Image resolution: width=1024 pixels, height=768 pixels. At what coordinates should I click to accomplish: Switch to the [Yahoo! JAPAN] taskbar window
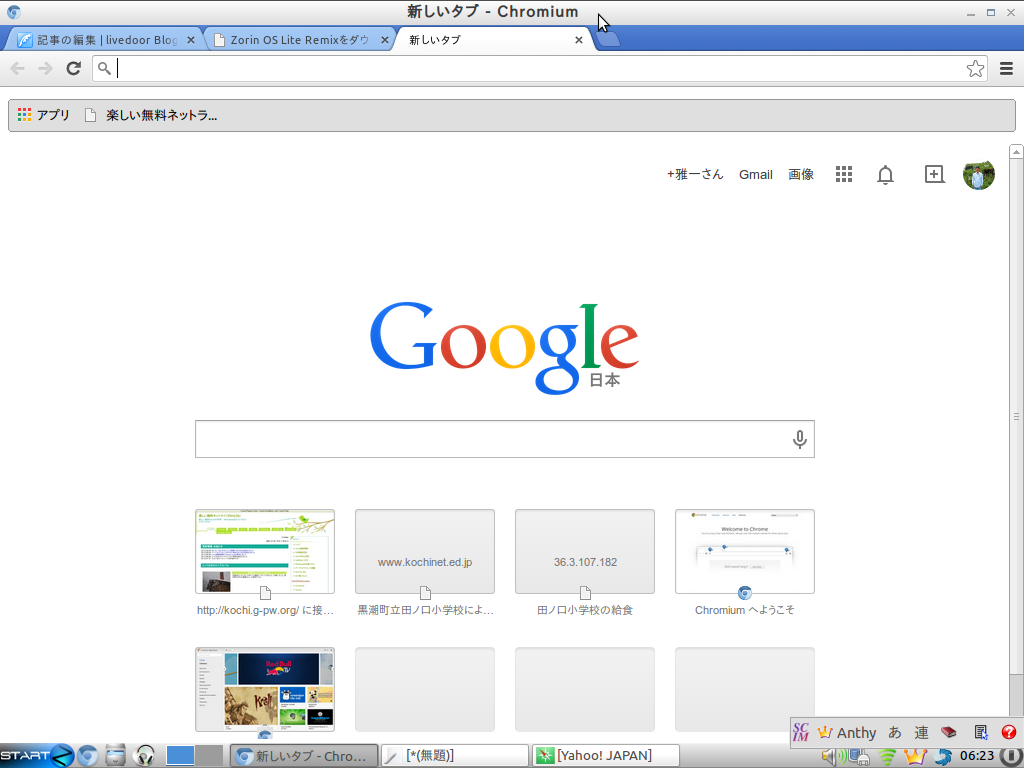[x=605, y=756]
